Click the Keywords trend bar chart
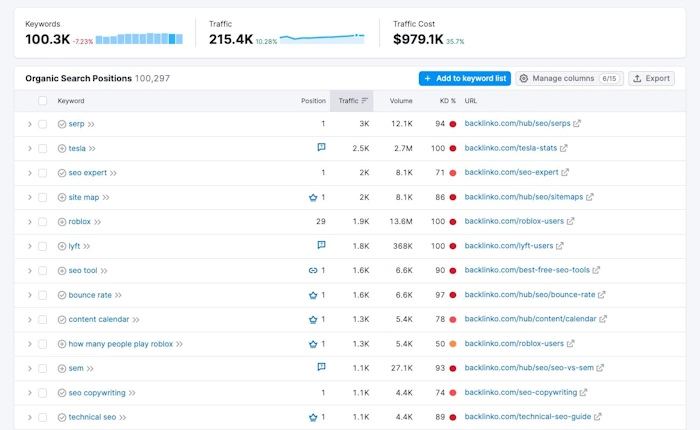The image size is (700, 430). click(x=139, y=39)
